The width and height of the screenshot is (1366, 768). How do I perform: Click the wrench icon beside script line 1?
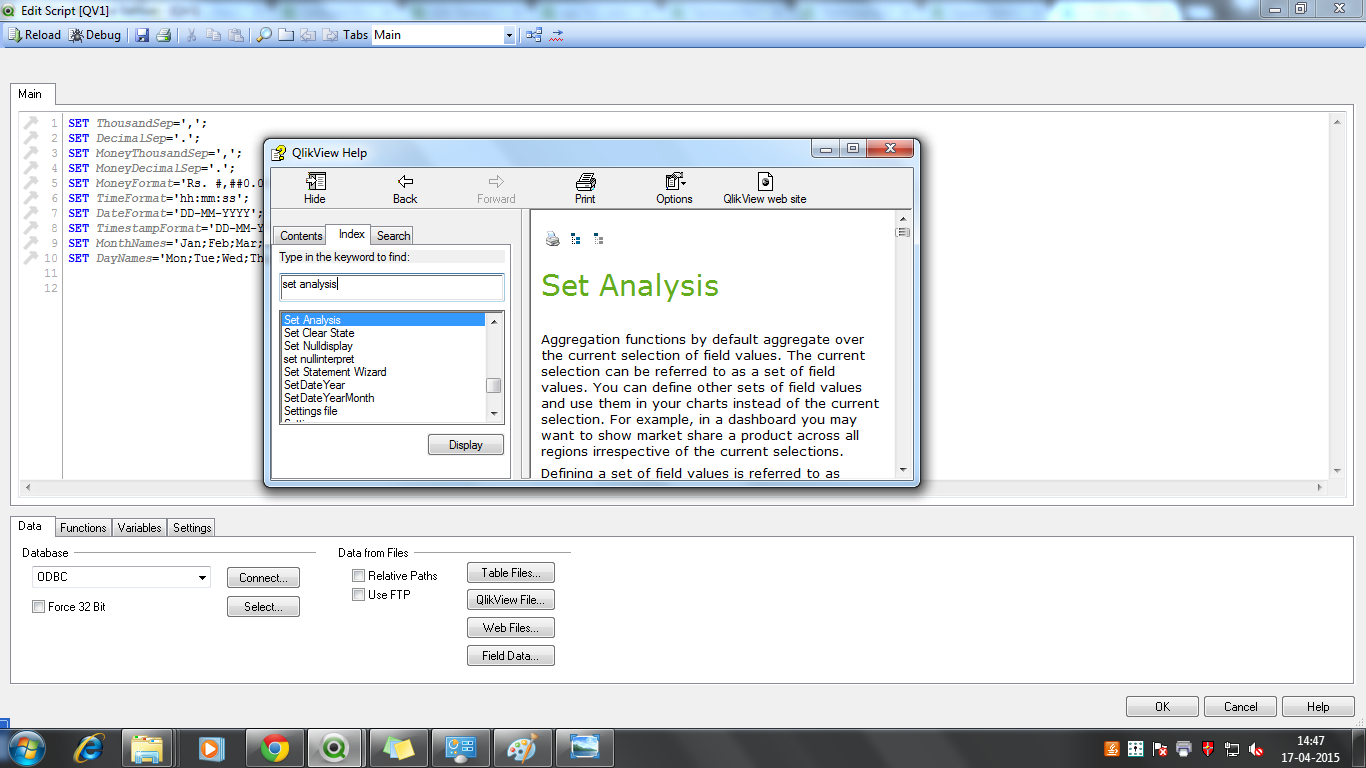click(31, 123)
